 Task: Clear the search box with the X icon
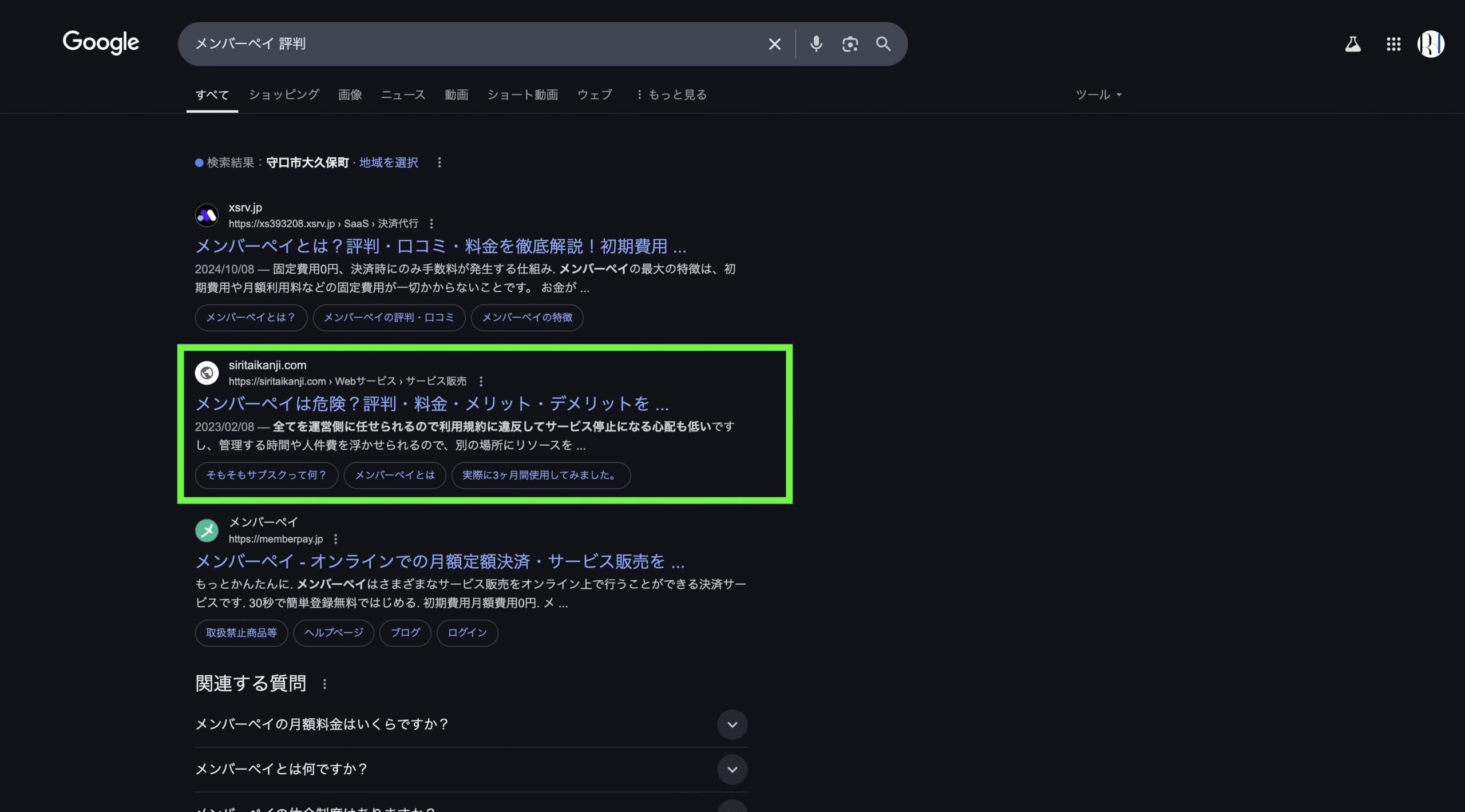tap(774, 44)
